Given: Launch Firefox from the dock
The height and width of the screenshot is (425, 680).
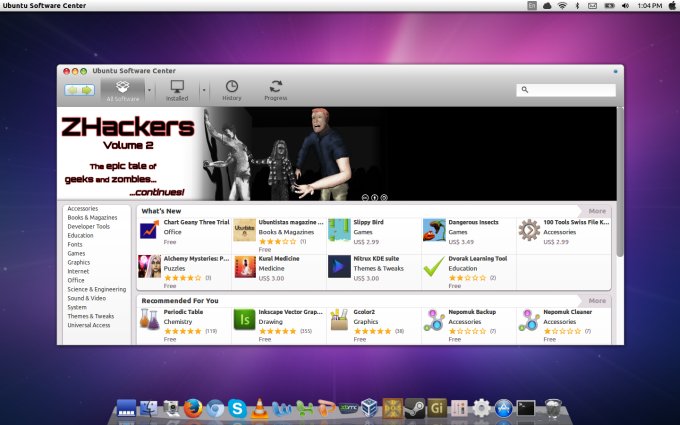Looking at the screenshot, I should (x=193, y=408).
